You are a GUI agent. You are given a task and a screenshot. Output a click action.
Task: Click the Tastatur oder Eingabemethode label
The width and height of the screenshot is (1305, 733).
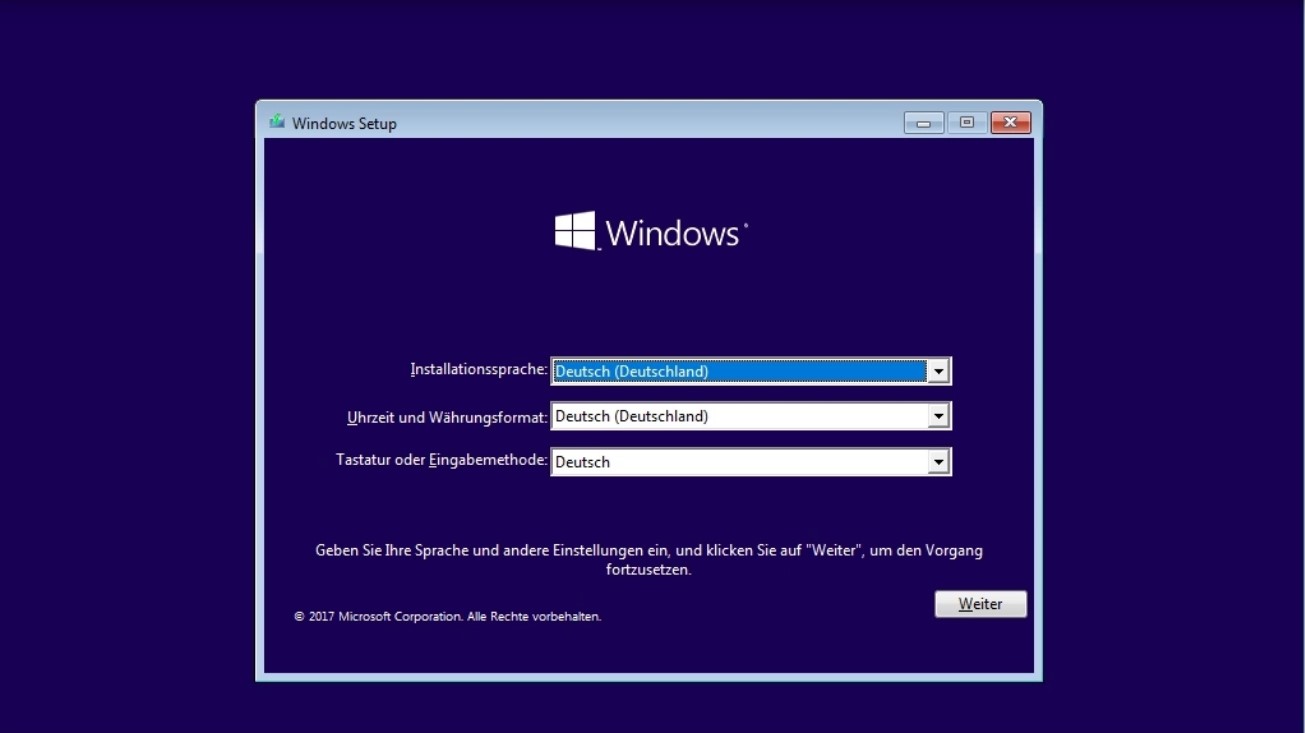coord(442,460)
